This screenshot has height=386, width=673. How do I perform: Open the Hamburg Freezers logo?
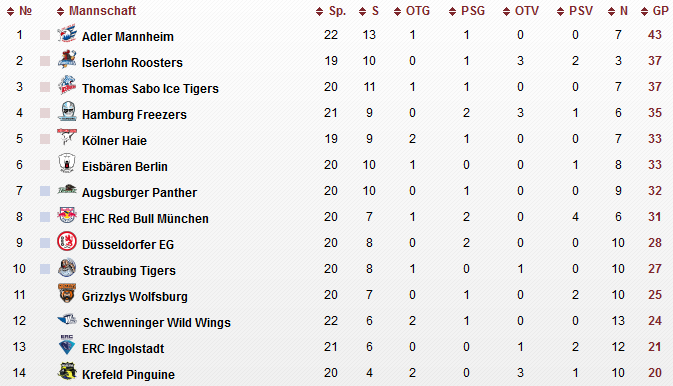pyautogui.click(x=67, y=112)
